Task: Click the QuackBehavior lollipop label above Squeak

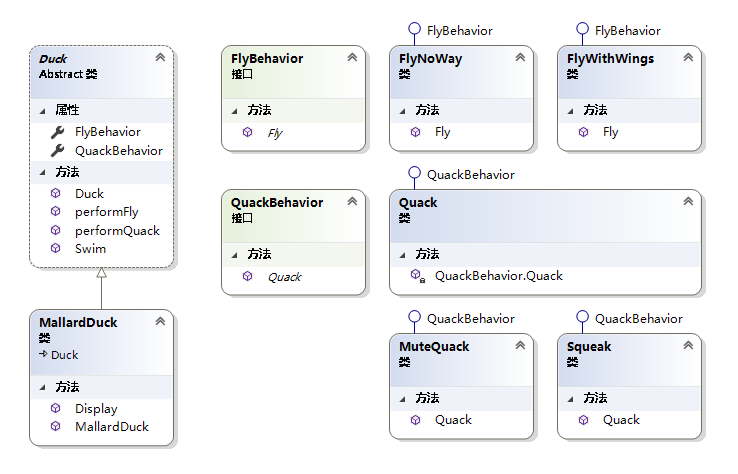Action: tap(638, 318)
